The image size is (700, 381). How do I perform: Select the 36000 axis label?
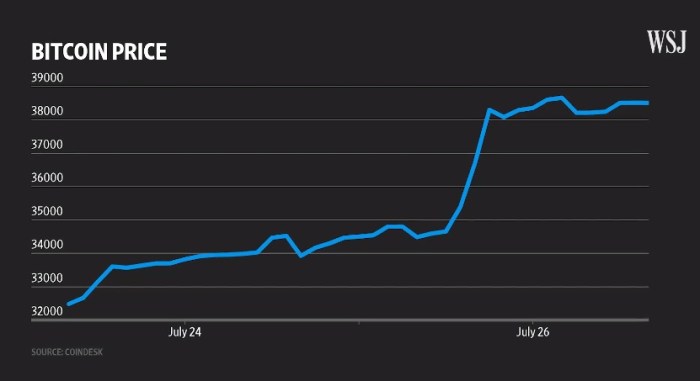point(47,178)
